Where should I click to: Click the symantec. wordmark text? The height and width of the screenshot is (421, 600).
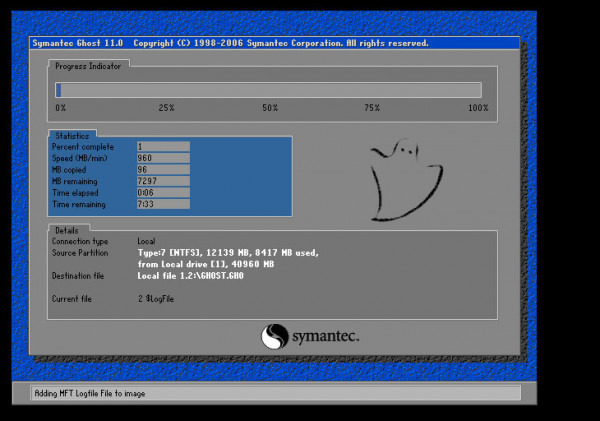tap(326, 336)
